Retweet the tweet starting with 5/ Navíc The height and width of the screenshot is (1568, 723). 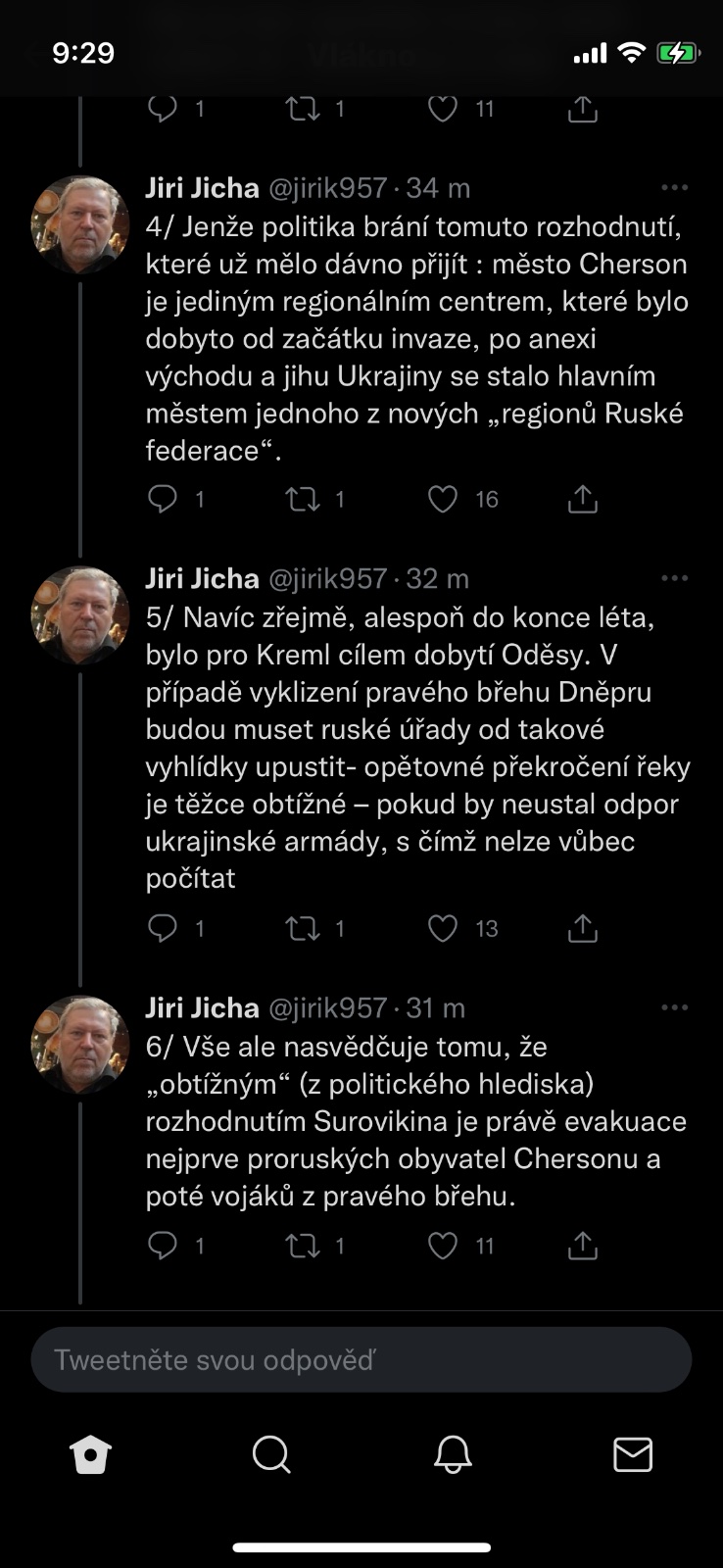tap(303, 928)
